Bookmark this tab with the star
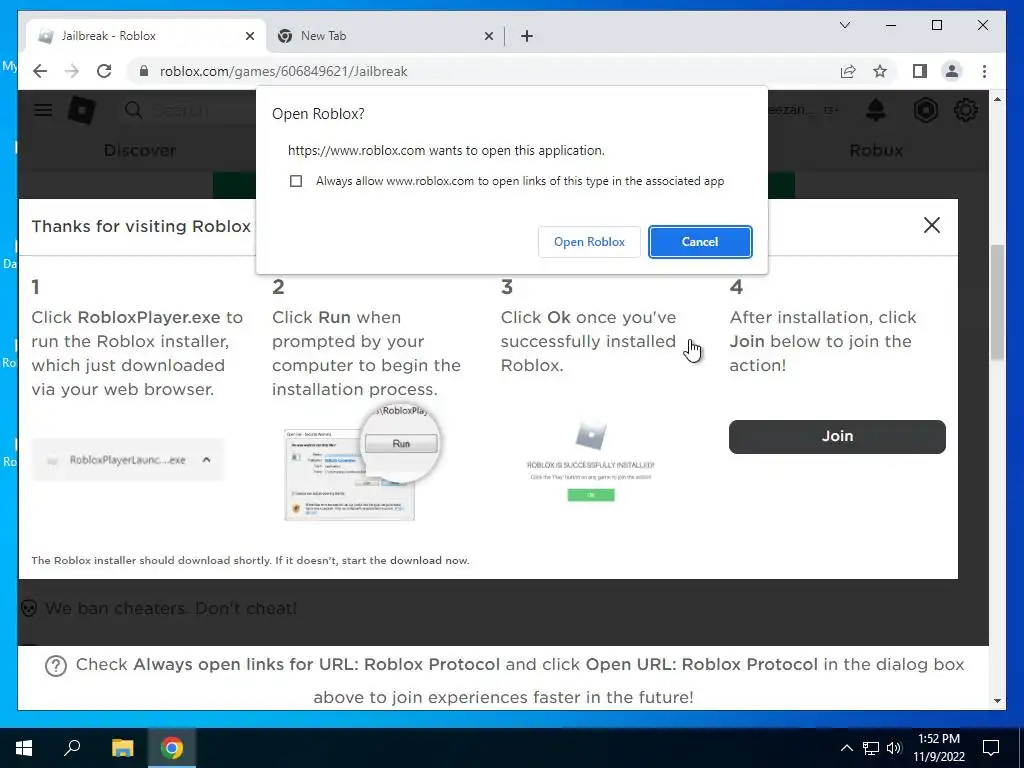Screen dimensions: 1024x768 tap(880, 71)
